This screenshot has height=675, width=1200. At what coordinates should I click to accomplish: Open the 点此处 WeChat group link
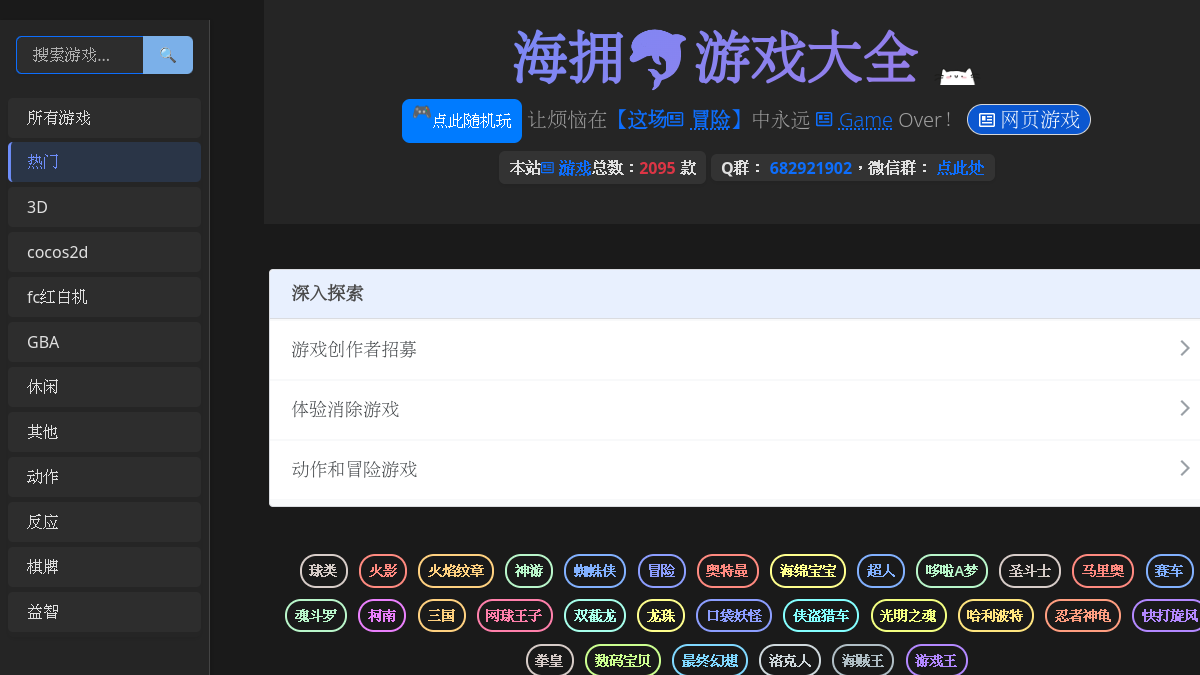960,168
